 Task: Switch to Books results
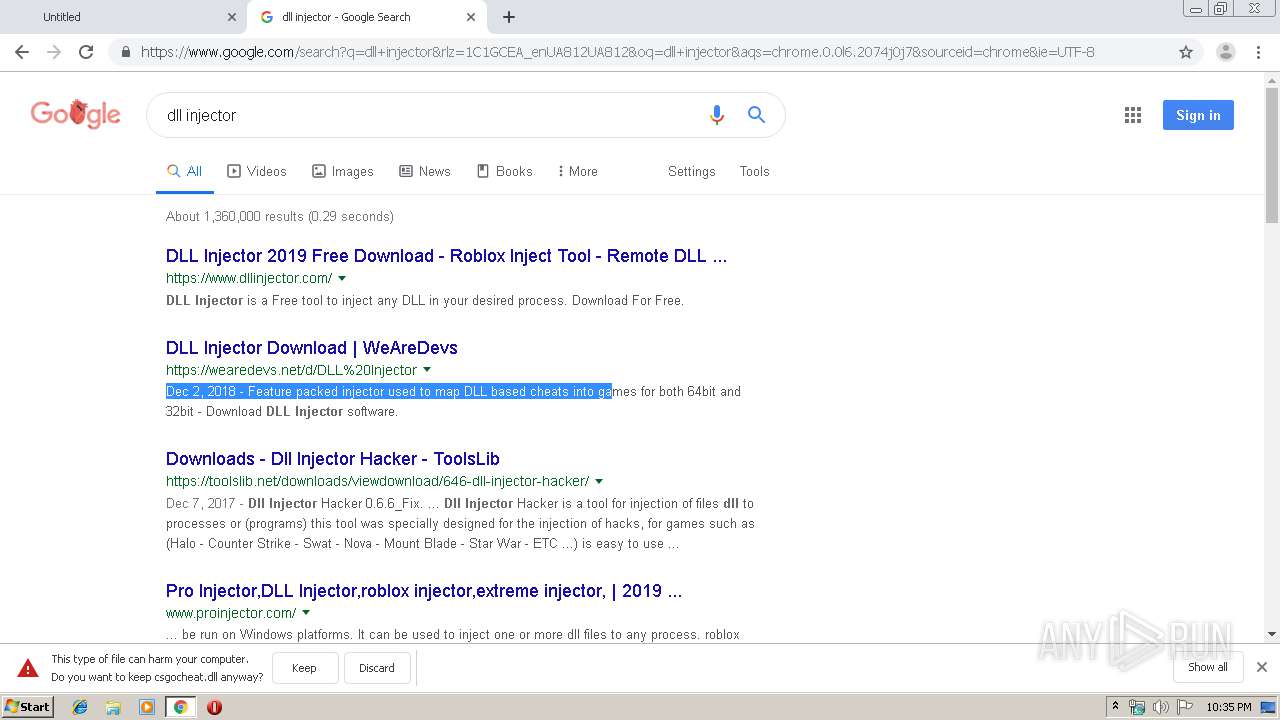pyautogui.click(x=505, y=171)
